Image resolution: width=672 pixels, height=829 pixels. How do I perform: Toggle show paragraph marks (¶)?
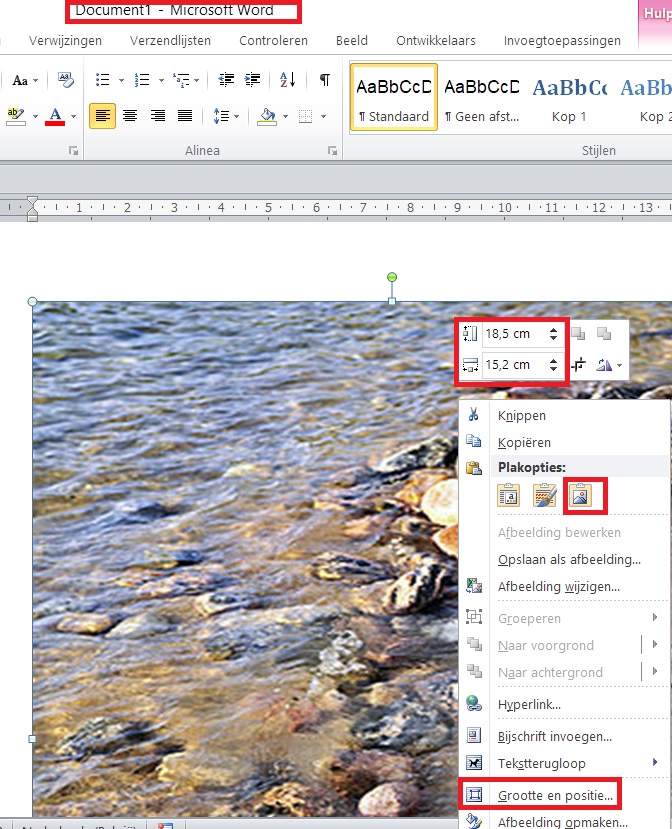pyautogui.click(x=324, y=80)
